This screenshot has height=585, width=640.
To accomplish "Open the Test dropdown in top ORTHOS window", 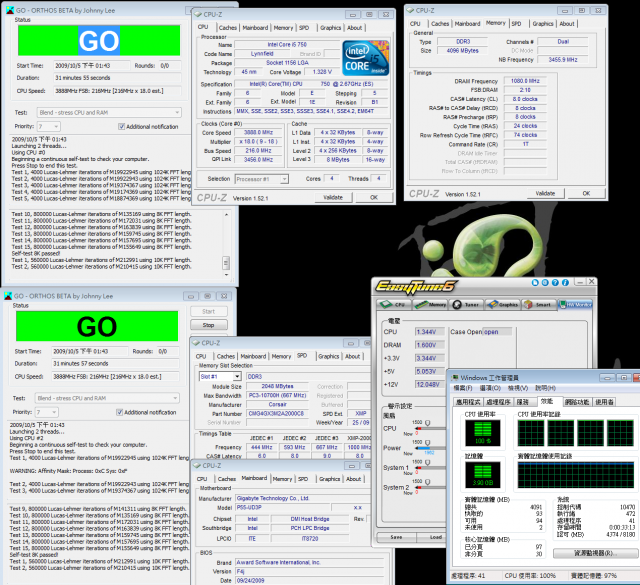I will pyautogui.click(x=109, y=112).
